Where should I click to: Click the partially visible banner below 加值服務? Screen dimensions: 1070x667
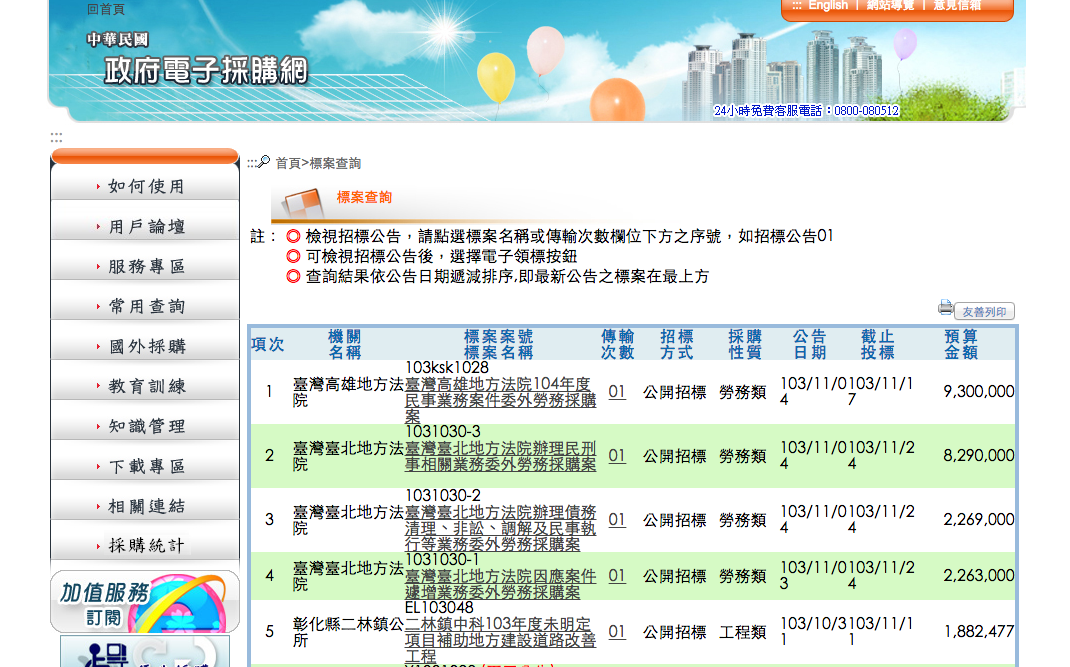click(145, 651)
